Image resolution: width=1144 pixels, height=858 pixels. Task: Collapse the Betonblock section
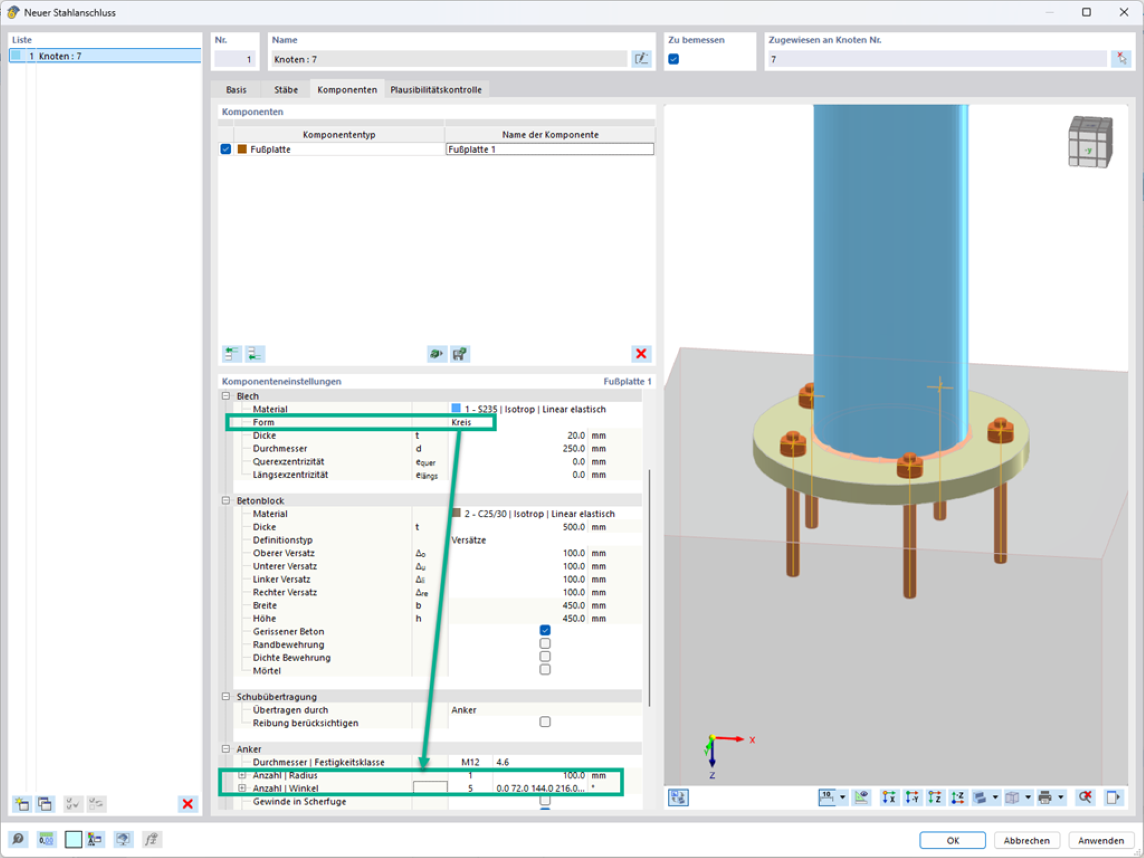click(x=226, y=500)
